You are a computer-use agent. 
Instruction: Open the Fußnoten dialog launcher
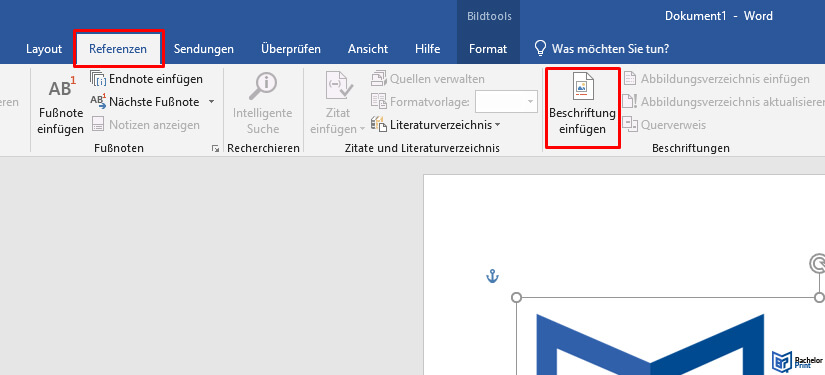(x=215, y=149)
